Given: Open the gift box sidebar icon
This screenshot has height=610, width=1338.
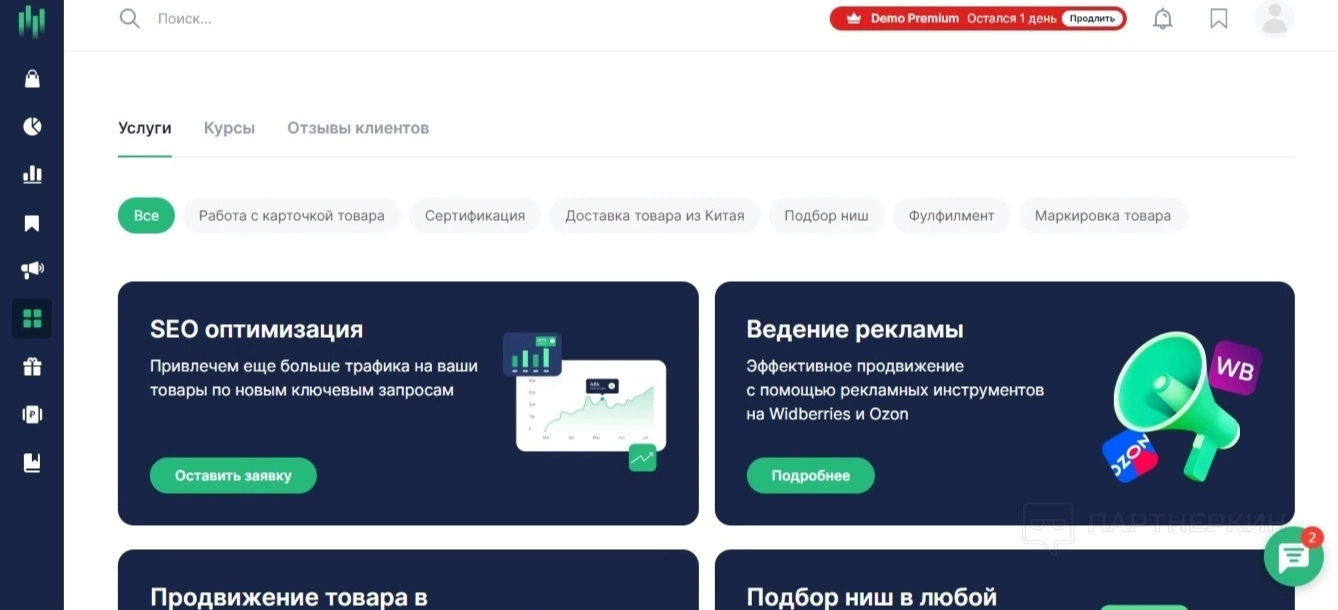Looking at the screenshot, I should pyautogui.click(x=32, y=366).
